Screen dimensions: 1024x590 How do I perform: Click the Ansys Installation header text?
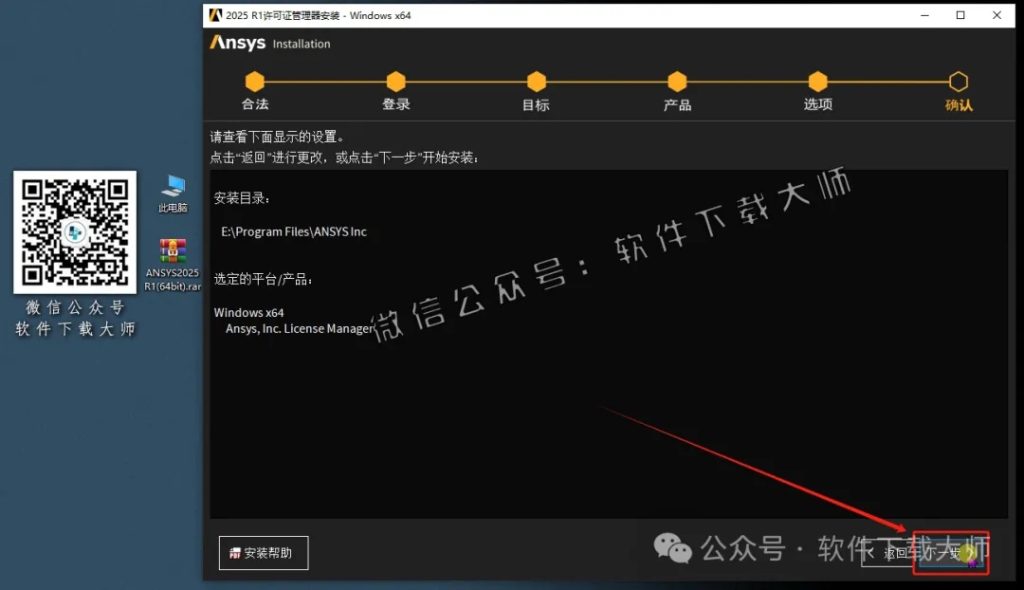pyautogui.click(x=270, y=43)
